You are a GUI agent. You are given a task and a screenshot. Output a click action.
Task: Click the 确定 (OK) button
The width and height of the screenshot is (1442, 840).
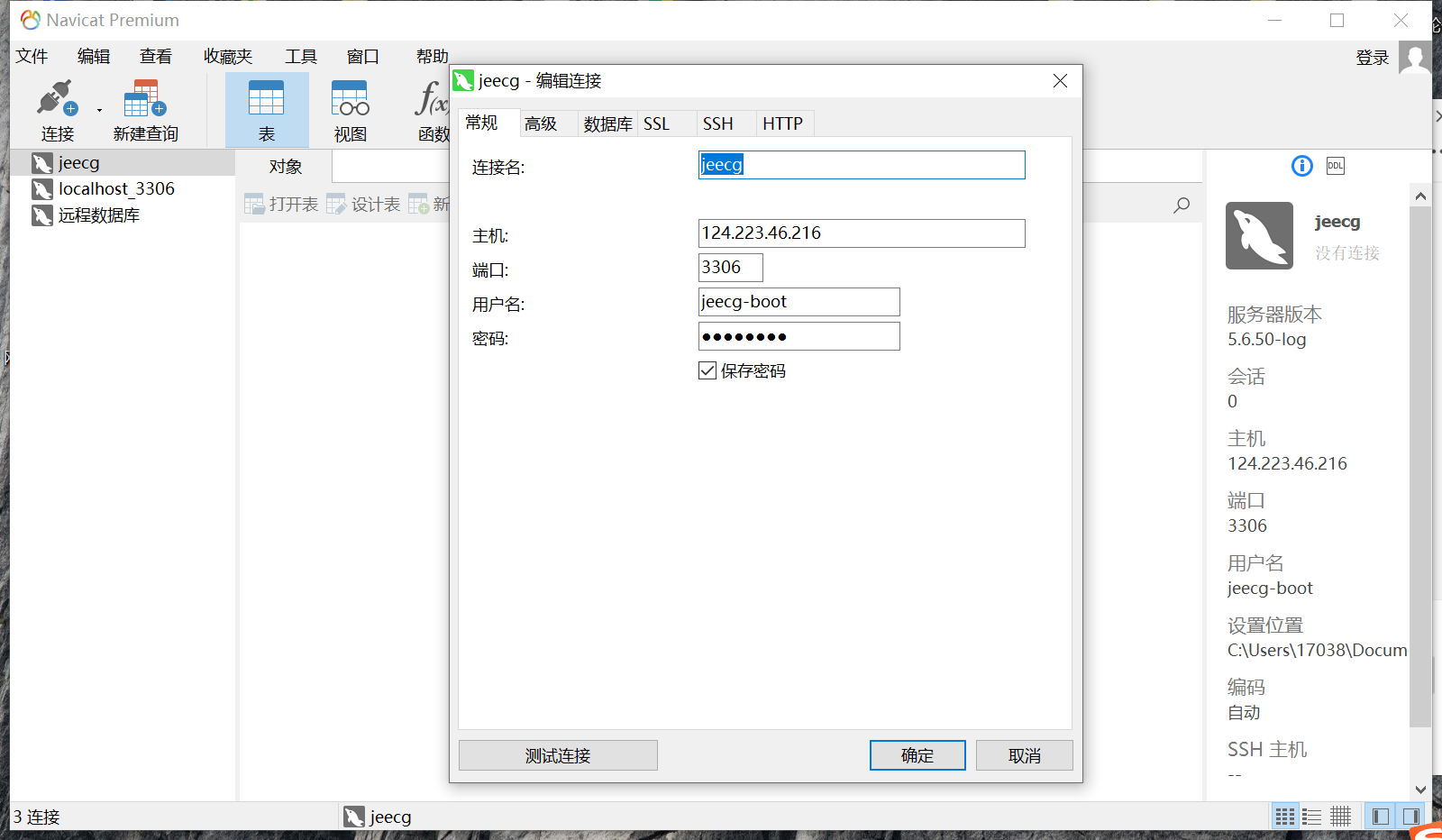(917, 755)
